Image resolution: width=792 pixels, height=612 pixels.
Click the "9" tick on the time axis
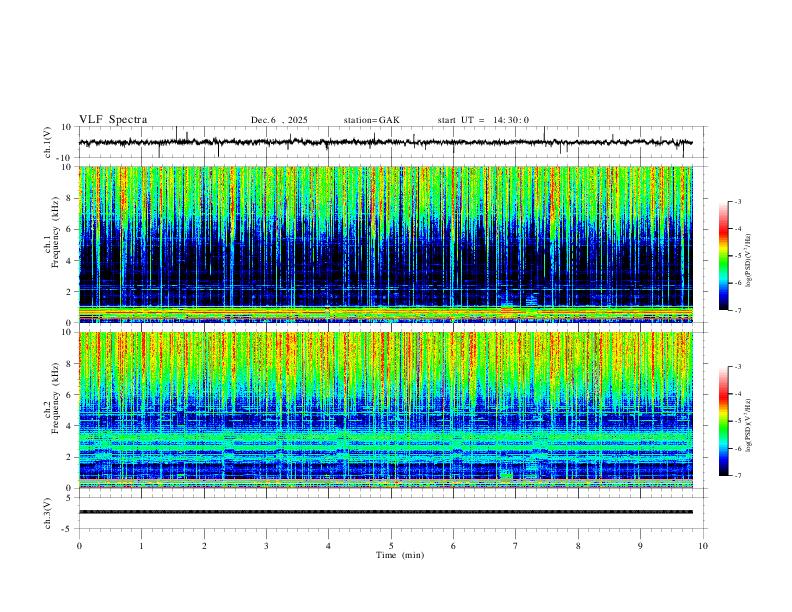(640, 546)
